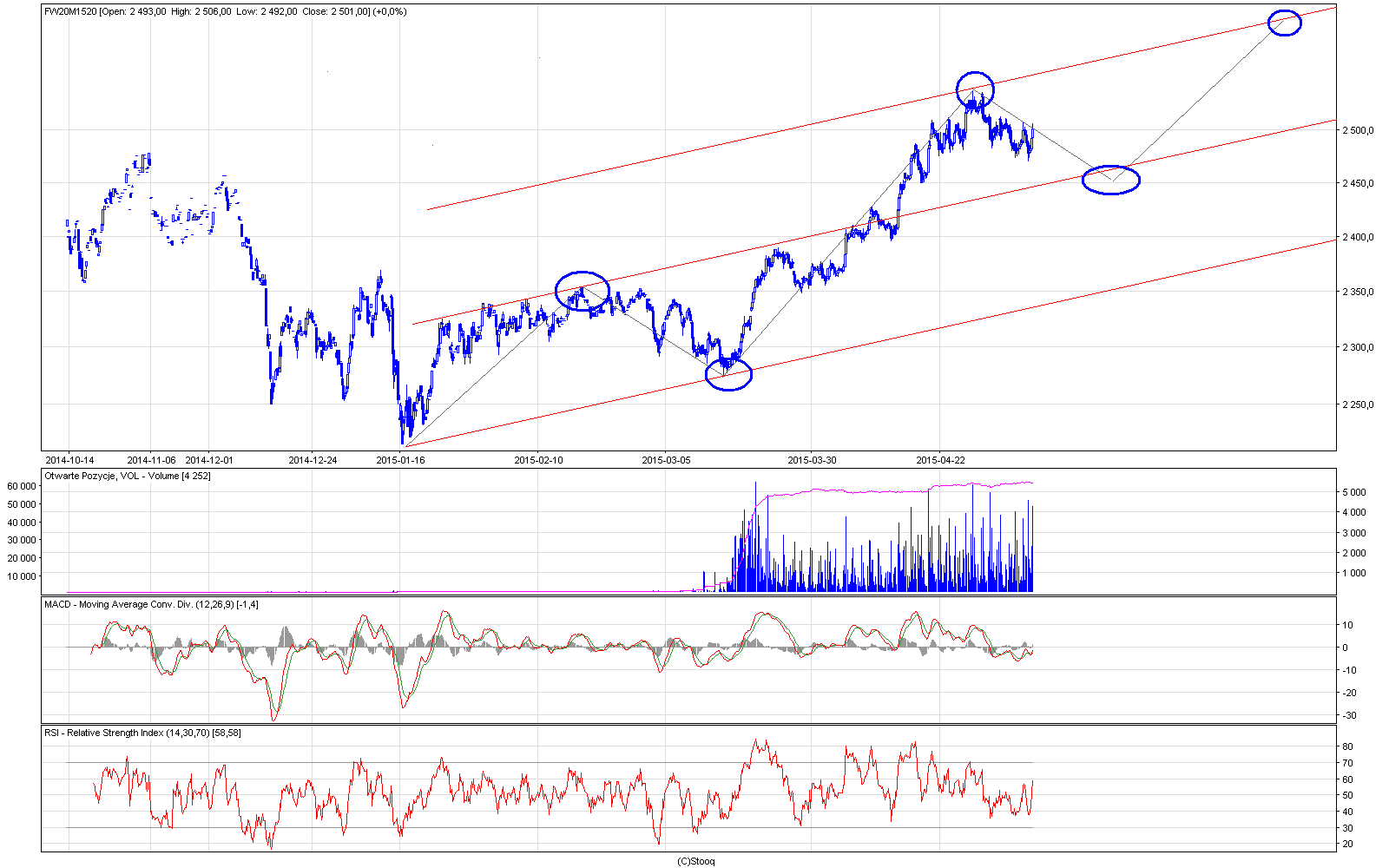Select the 2 250,0 price level label
The width and height of the screenshot is (1389, 868).
[x=1358, y=405]
